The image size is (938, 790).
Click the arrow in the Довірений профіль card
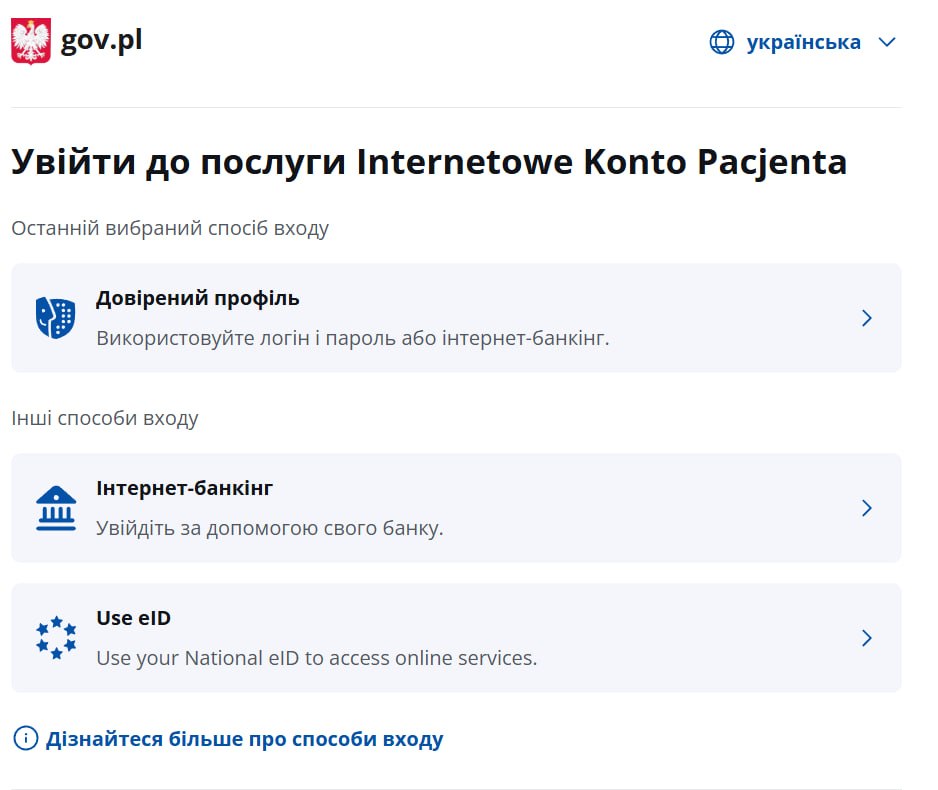[x=866, y=318]
